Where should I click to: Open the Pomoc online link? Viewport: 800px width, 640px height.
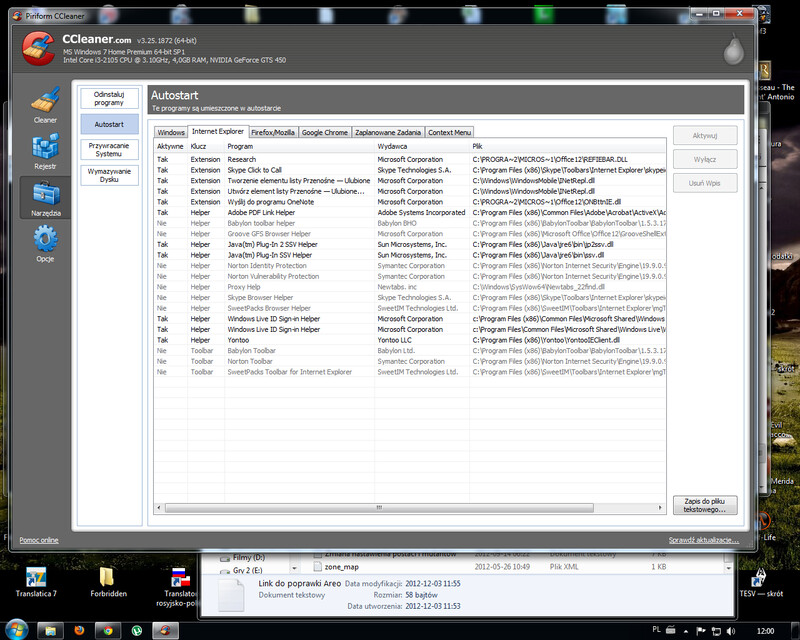(x=39, y=540)
